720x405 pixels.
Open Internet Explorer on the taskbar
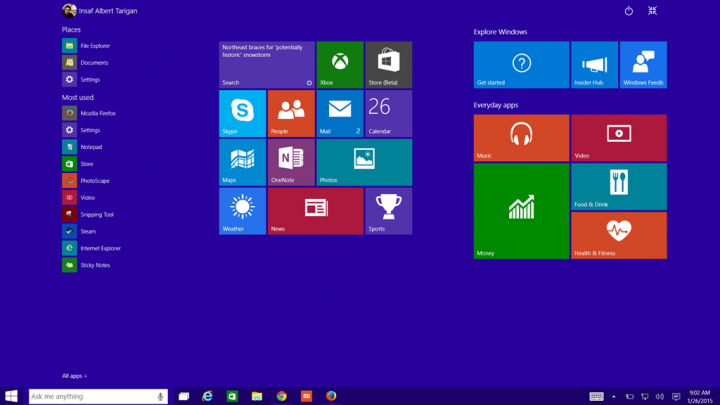point(208,396)
